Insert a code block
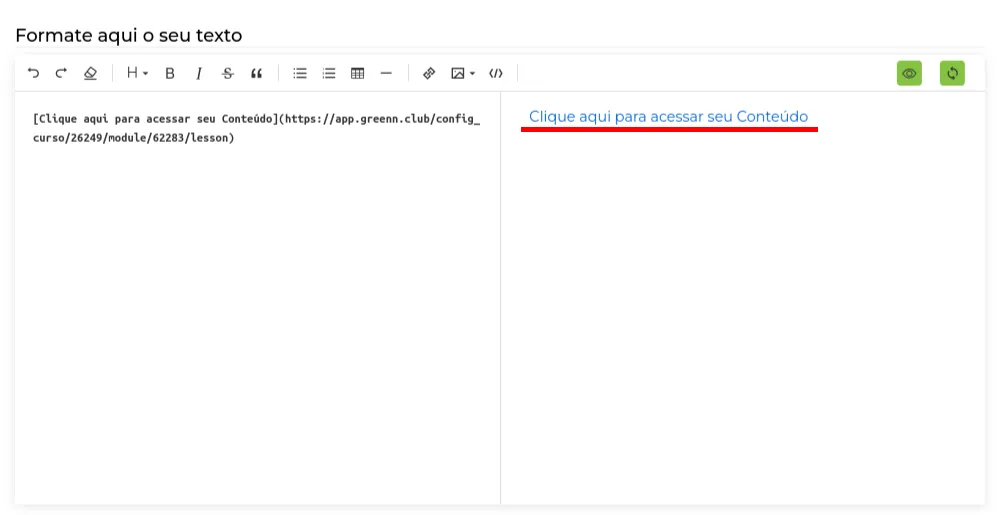1001x515 pixels. (496, 73)
